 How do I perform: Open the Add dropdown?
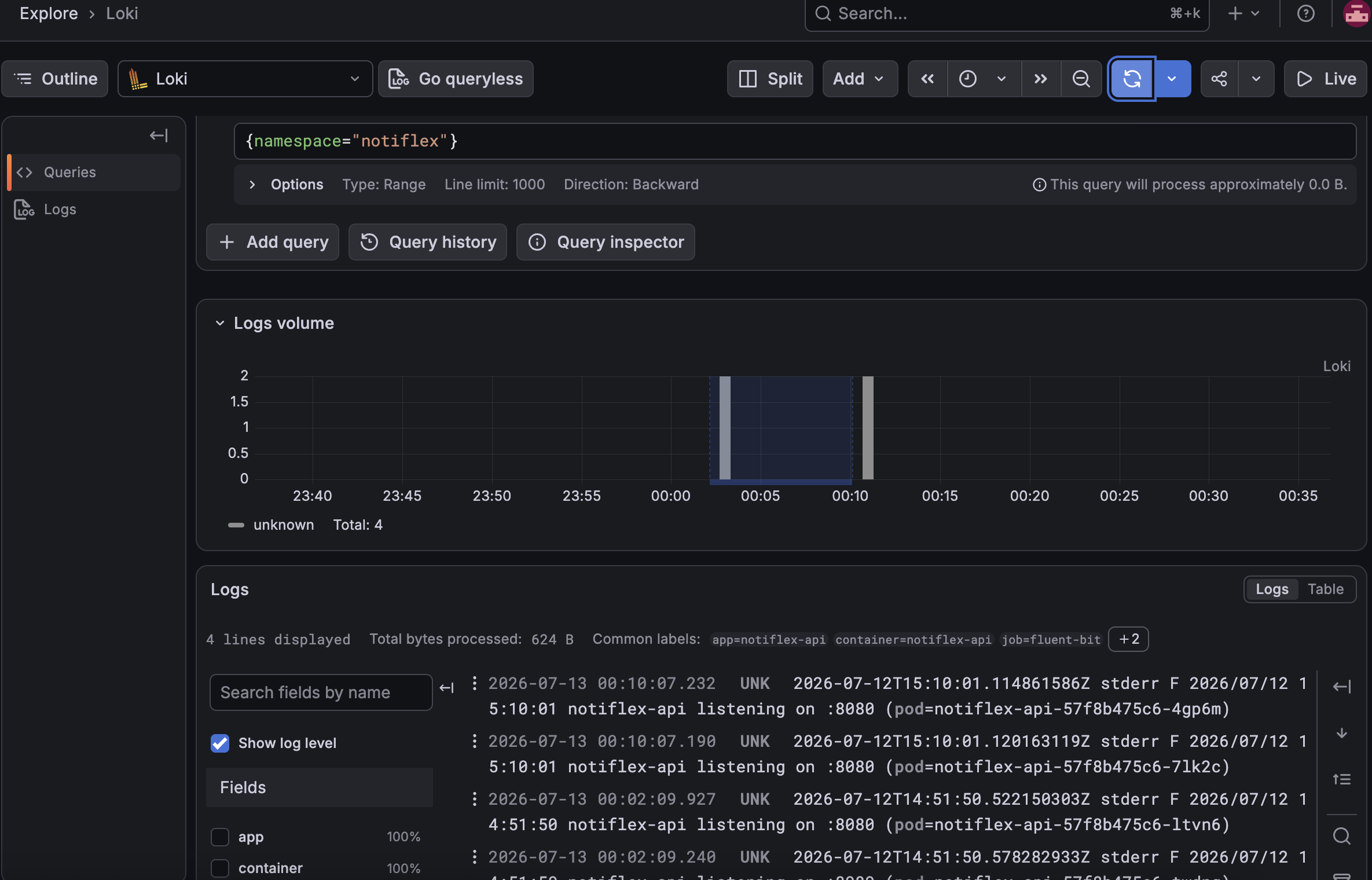(860, 79)
